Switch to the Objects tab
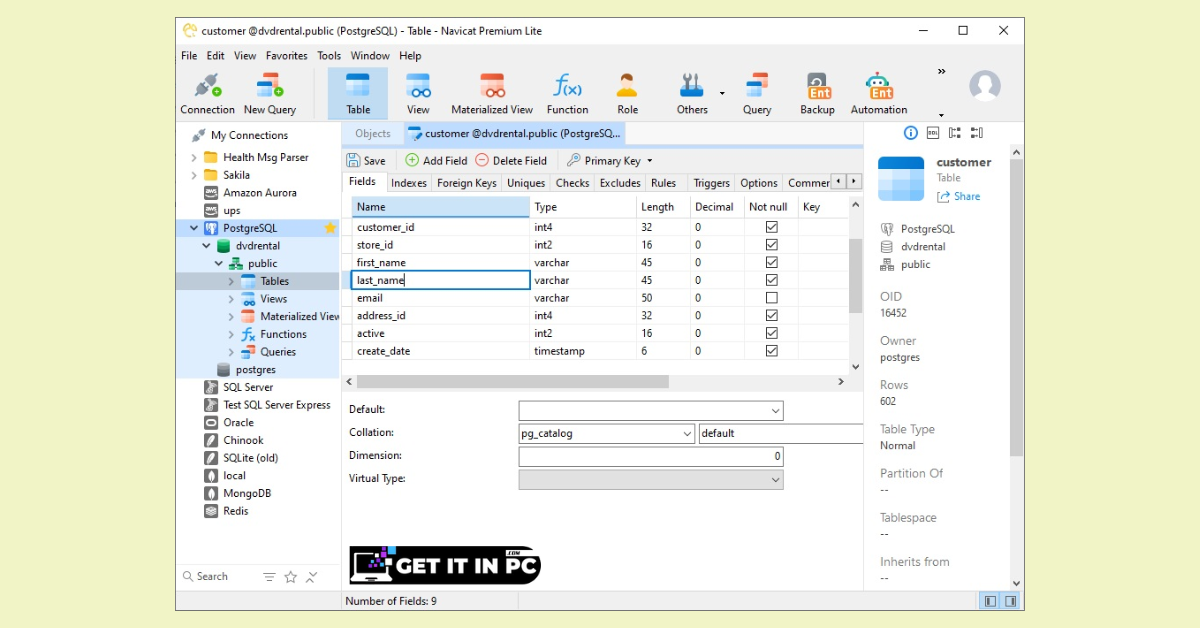This screenshot has width=1200, height=628. point(373,133)
